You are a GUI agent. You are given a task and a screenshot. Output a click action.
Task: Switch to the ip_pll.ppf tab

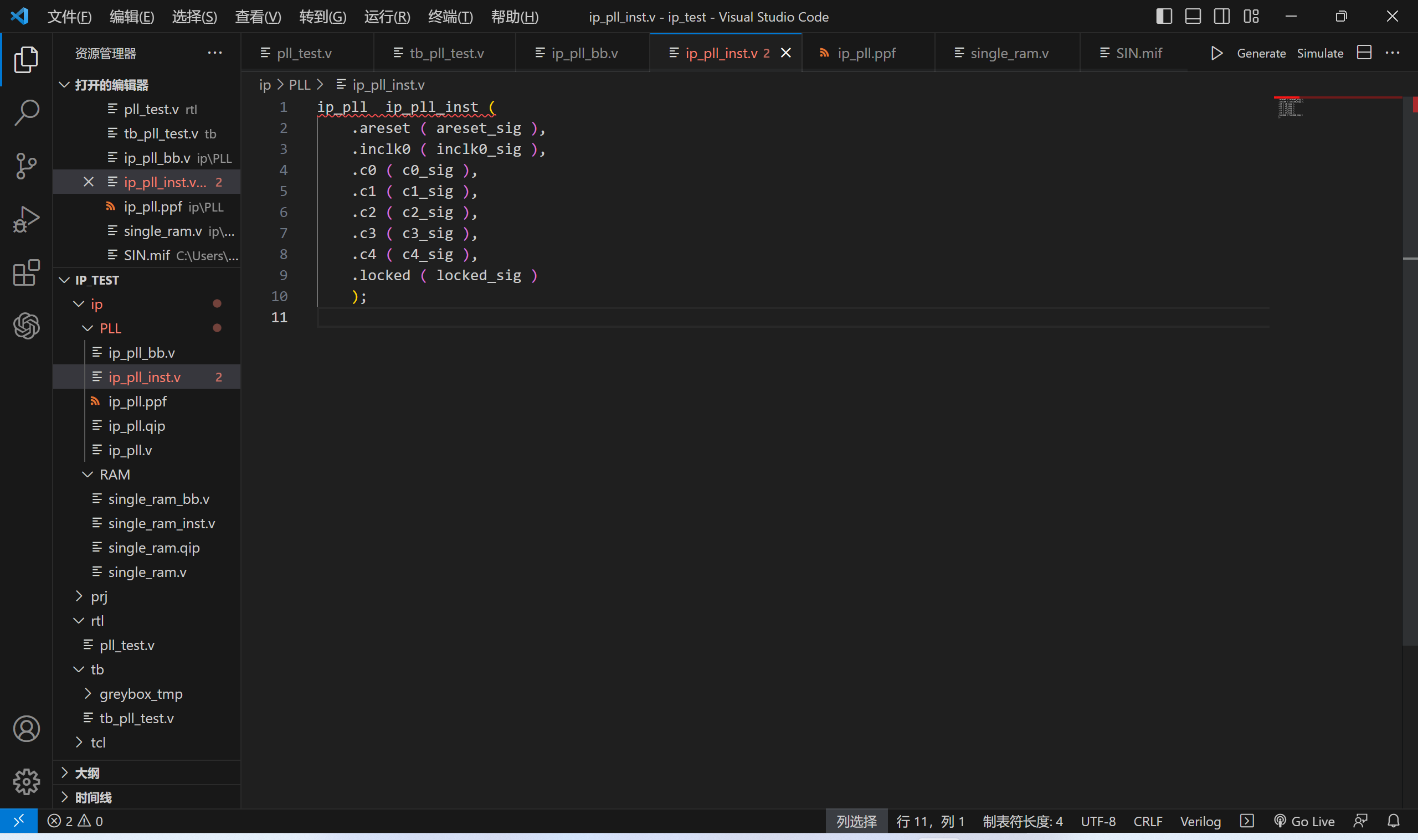[x=868, y=53]
